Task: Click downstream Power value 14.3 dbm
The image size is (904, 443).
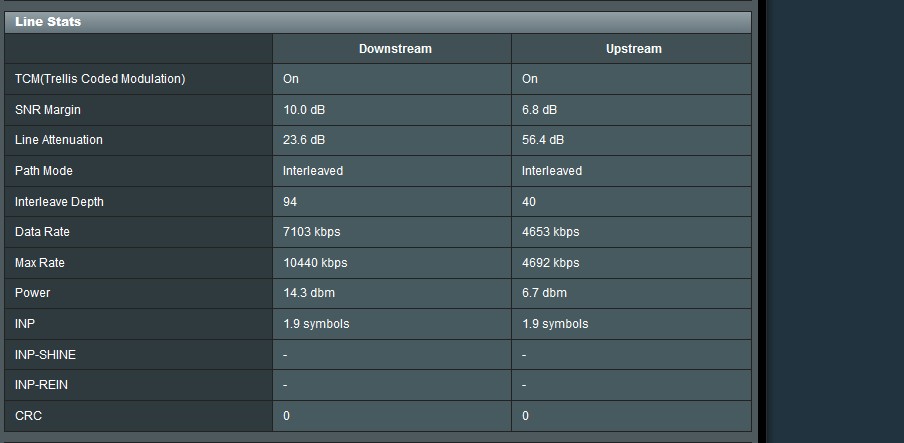Action: (x=309, y=293)
